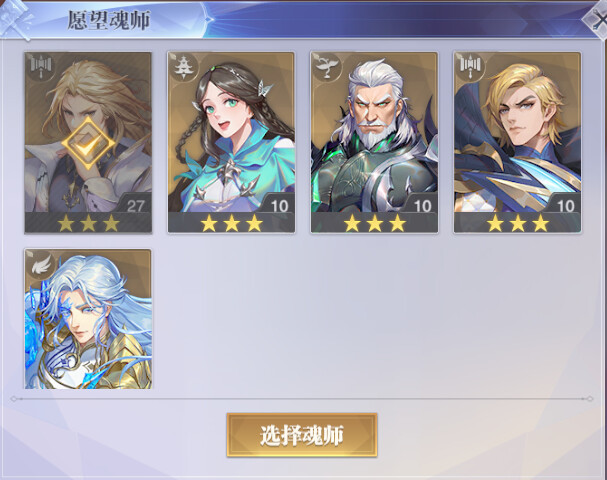
Task: Click the pagoda class icon on the dark-haired girl card
Action: click(183, 67)
